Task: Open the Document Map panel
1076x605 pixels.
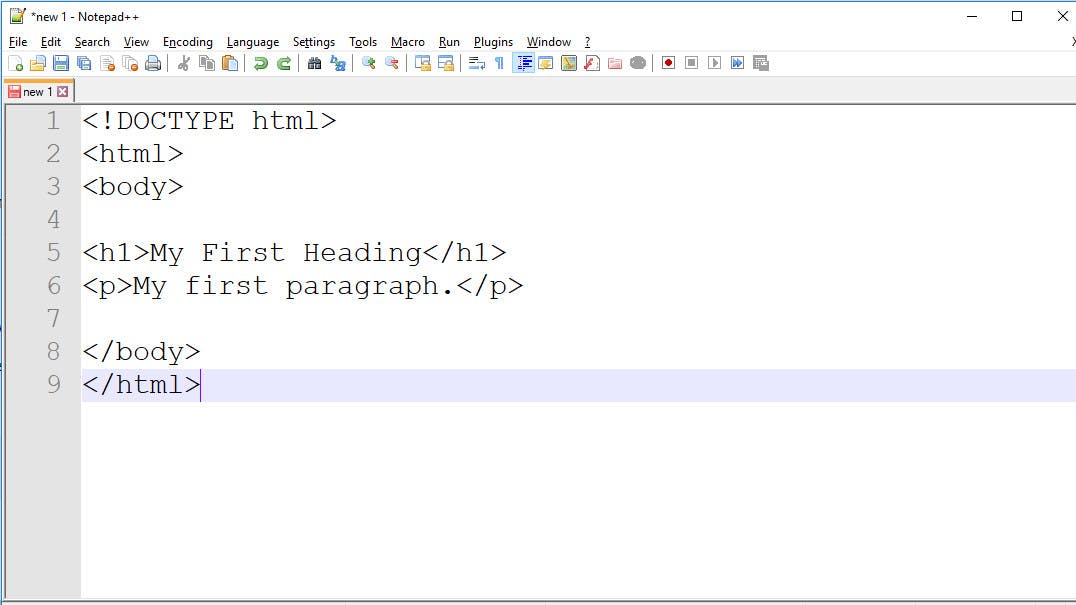Action: (567, 63)
